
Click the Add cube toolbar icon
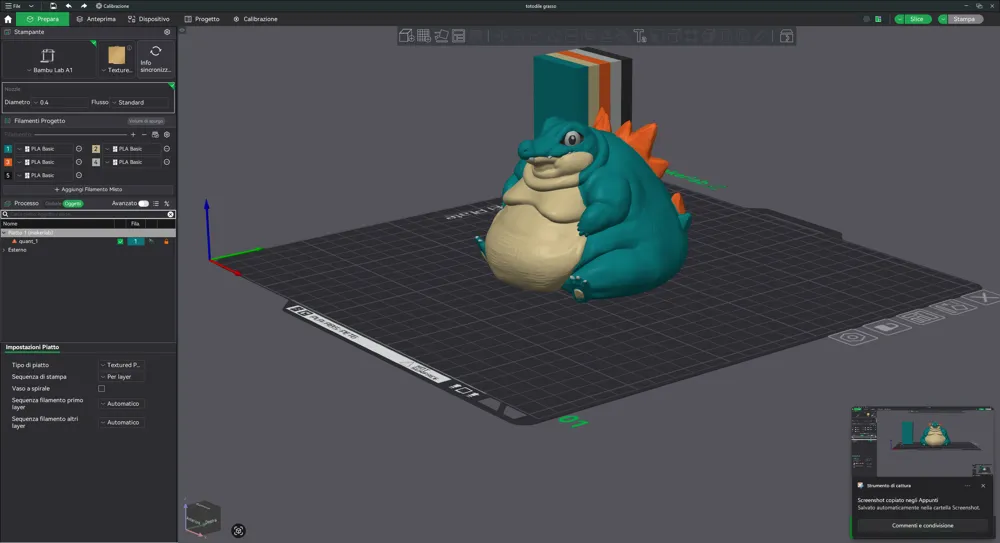coord(406,36)
